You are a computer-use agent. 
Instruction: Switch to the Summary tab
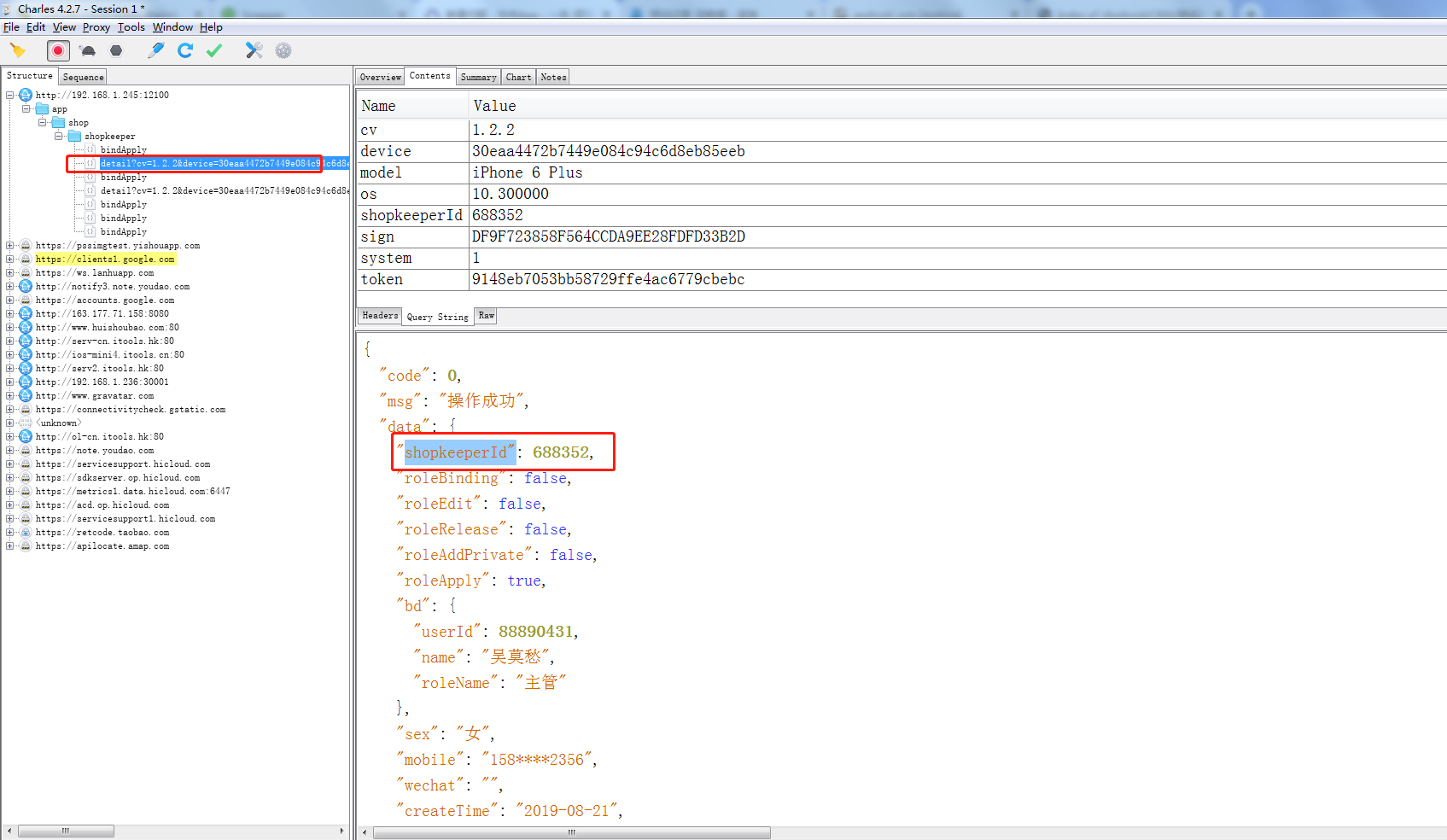coord(478,77)
